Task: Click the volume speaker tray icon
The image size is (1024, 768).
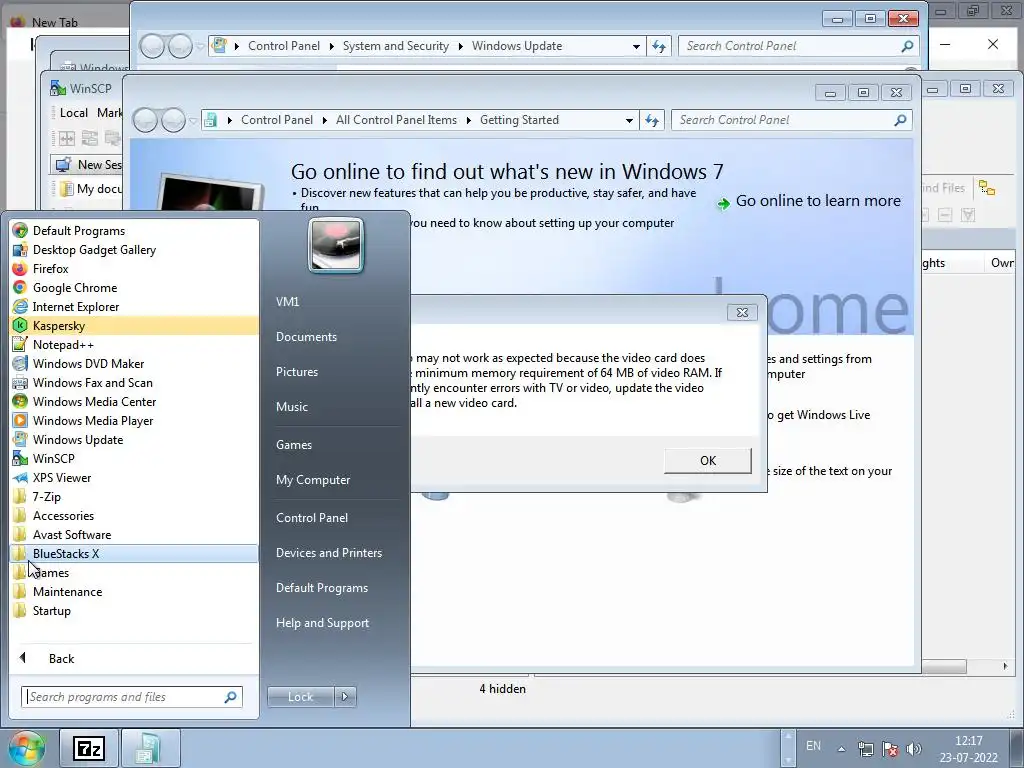Action: tap(914, 749)
